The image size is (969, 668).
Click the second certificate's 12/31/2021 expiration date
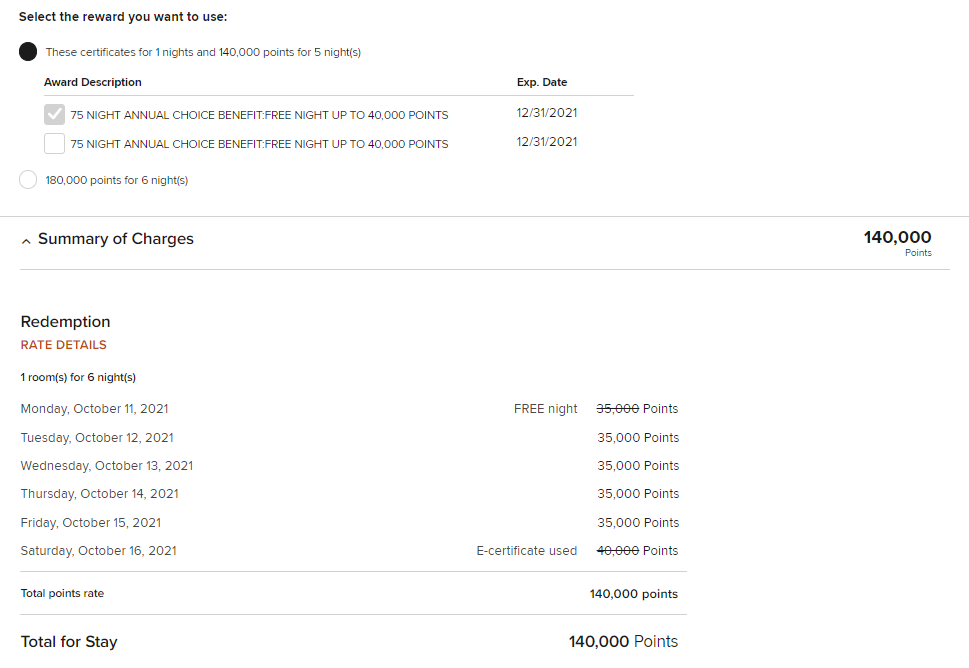[547, 142]
